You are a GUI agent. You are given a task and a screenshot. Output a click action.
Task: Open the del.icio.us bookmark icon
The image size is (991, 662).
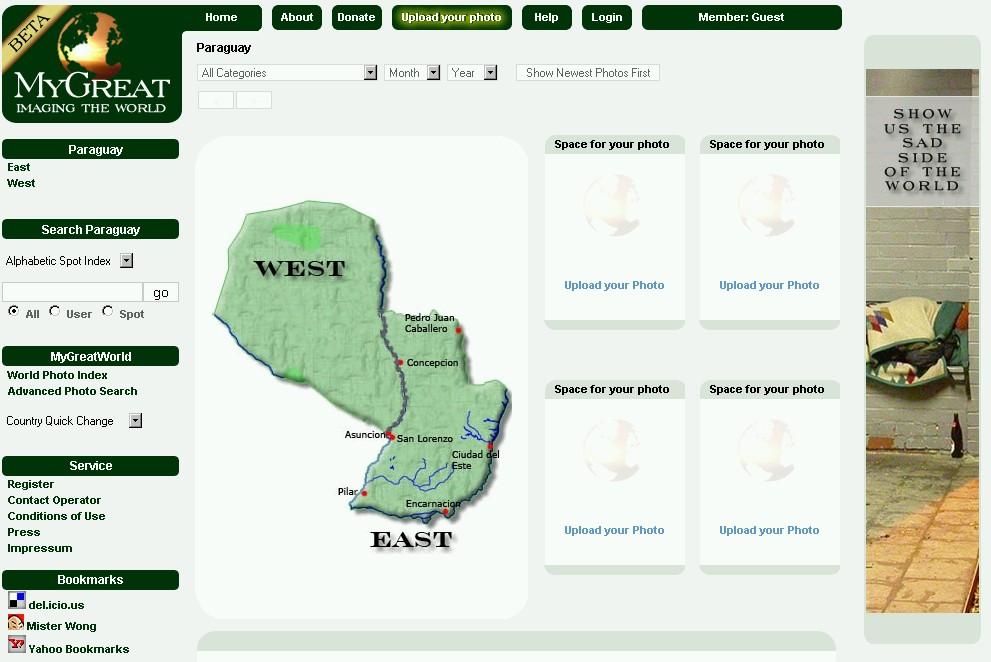click(16, 601)
